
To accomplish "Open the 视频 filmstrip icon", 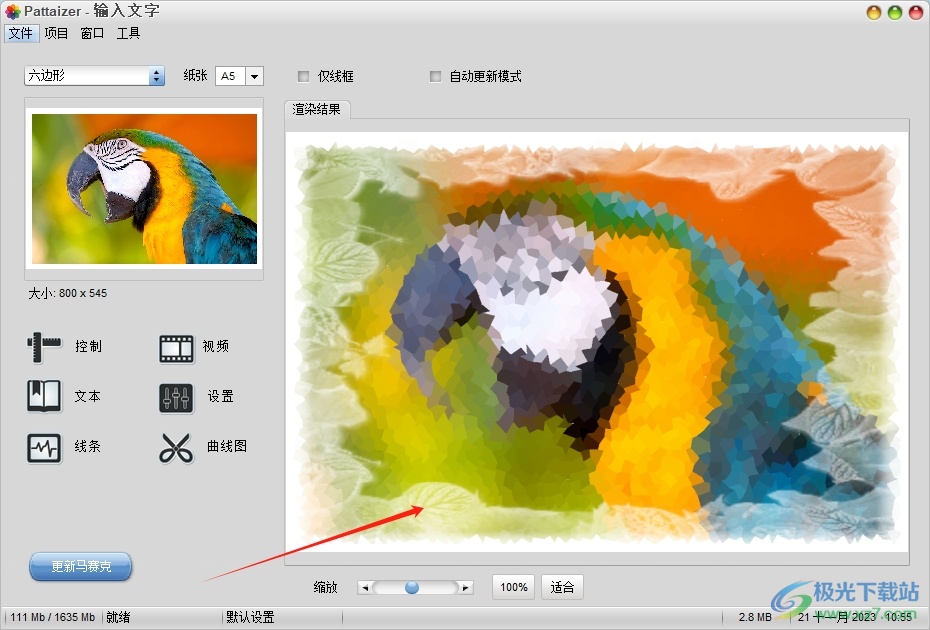I will pos(176,348).
